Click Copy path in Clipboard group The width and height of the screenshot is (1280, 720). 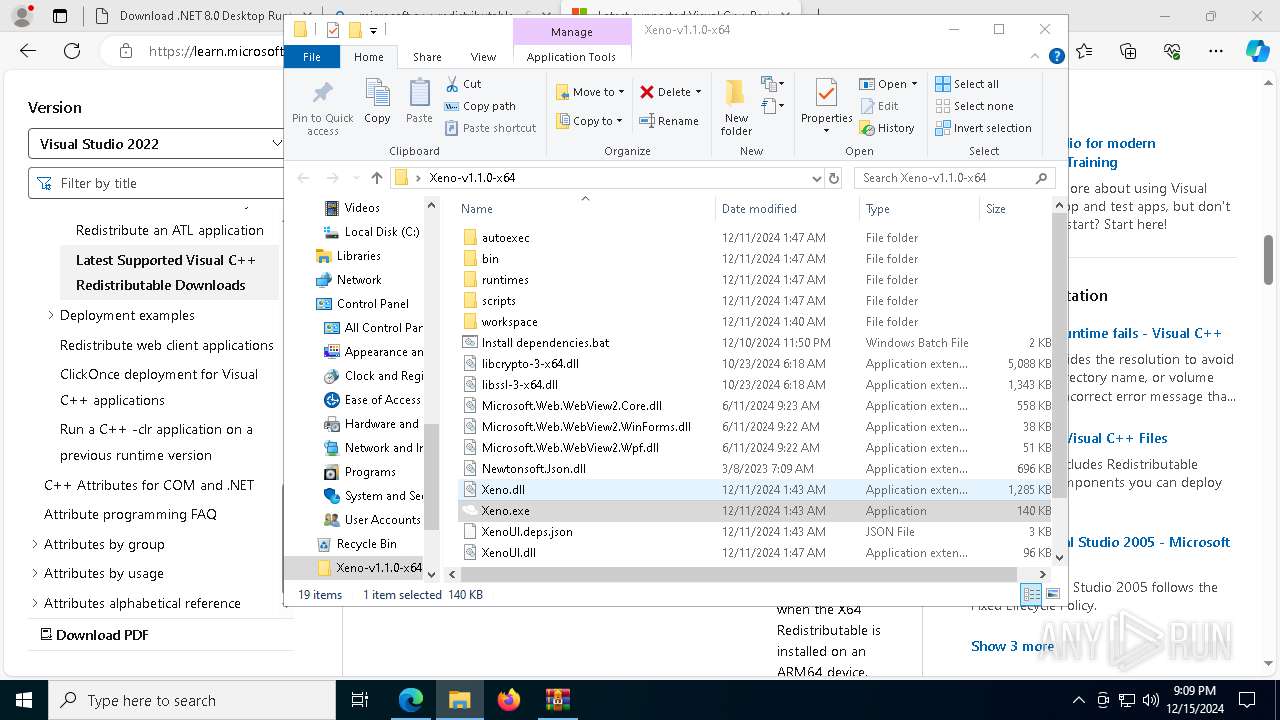(x=480, y=106)
